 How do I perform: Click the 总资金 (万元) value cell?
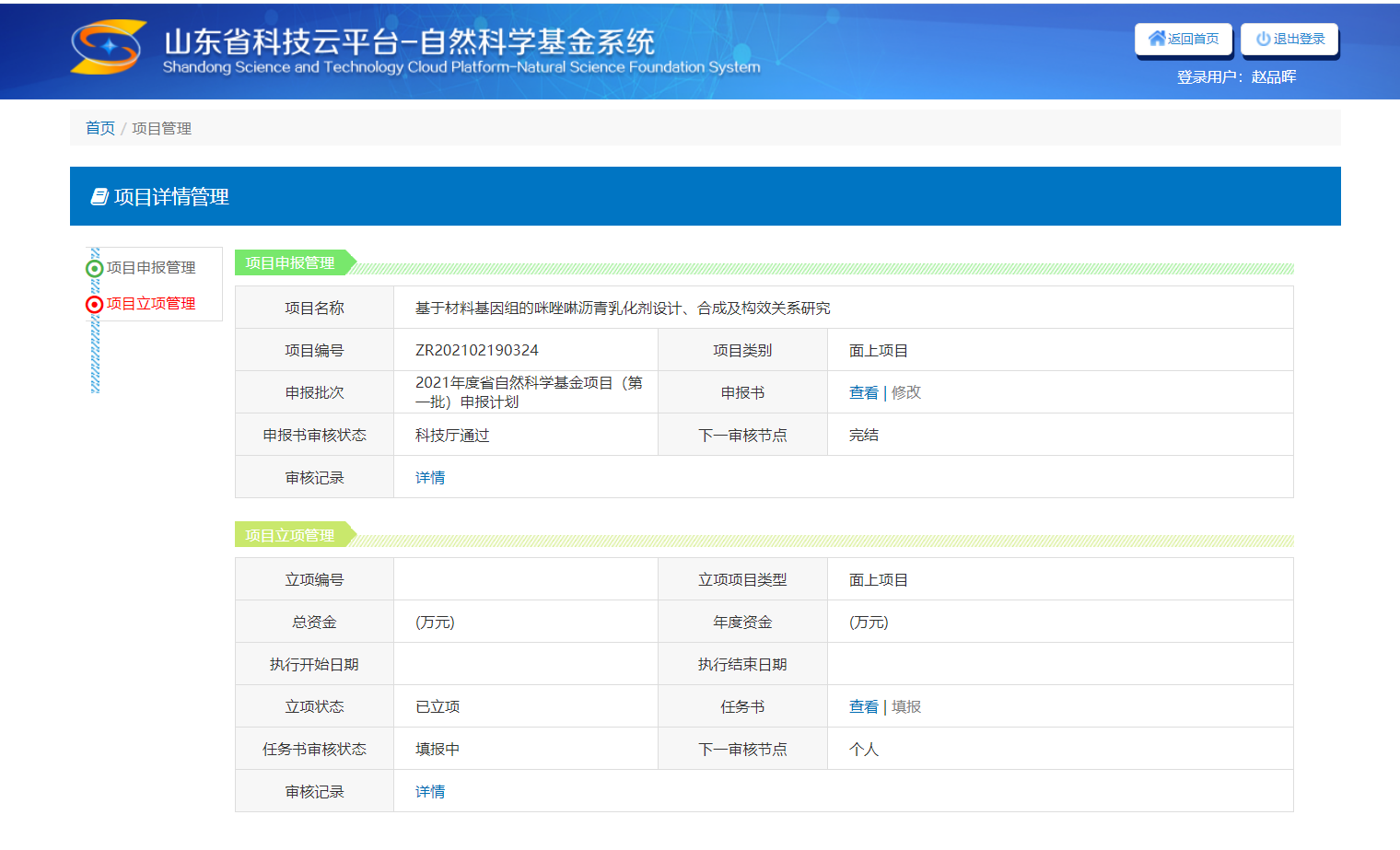[x=526, y=622]
